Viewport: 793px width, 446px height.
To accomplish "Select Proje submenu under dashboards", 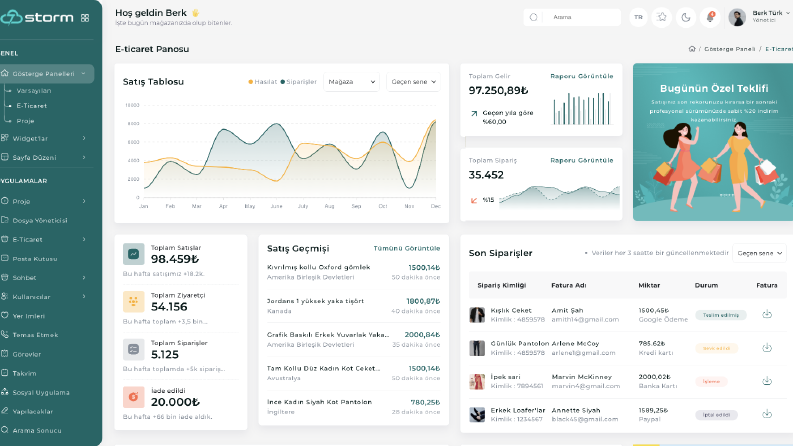I will pyautogui.click(x=25, y=121).
